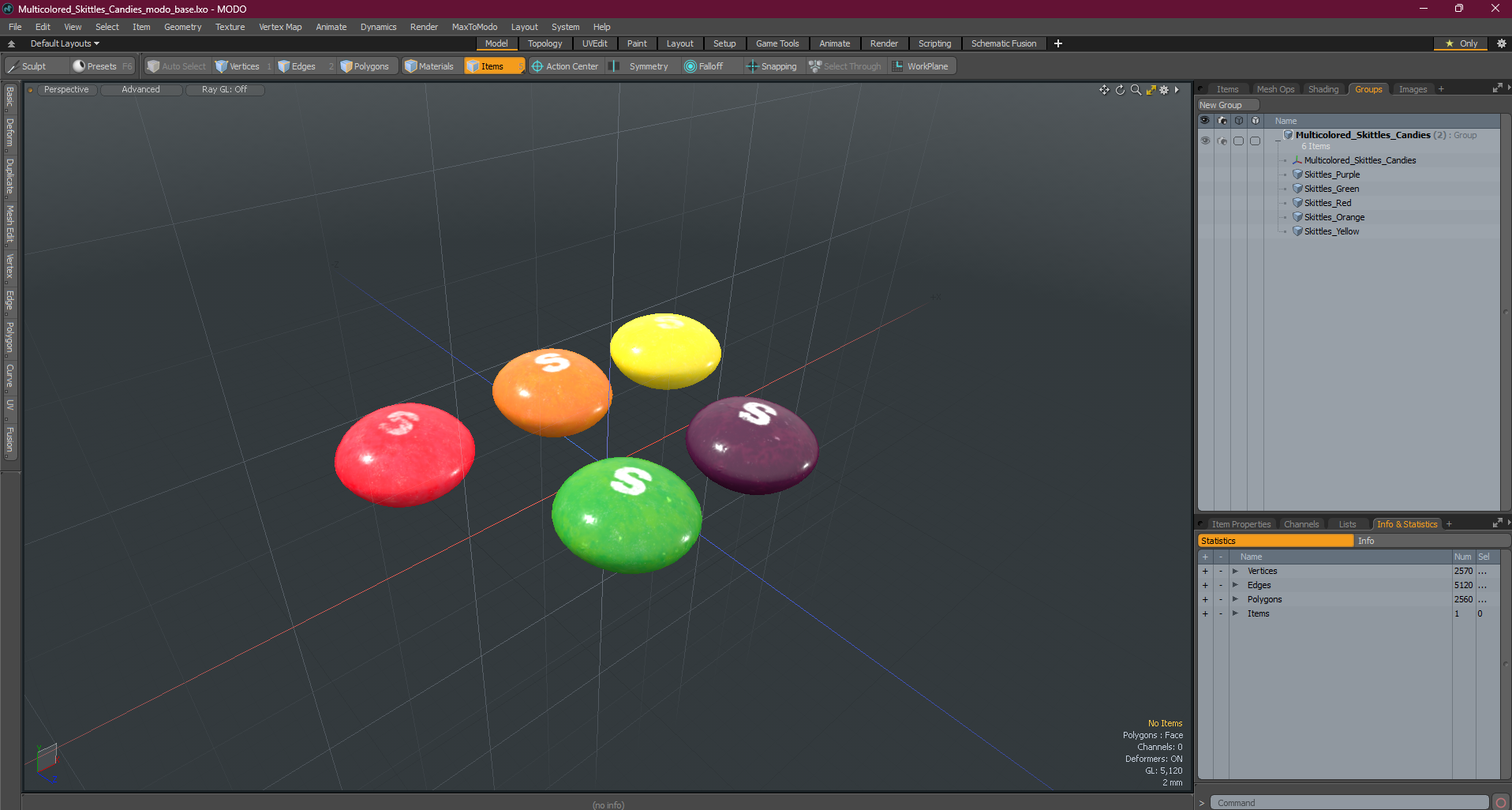Open the viewport settings gear

point(1164,90)
